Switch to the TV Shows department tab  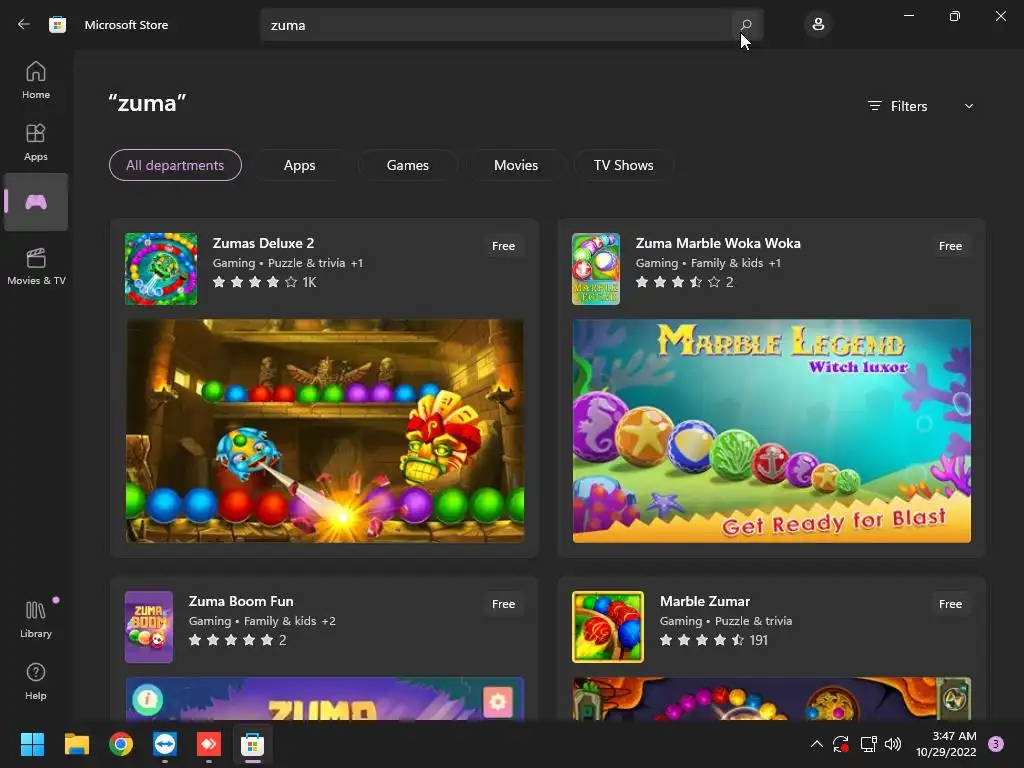pyautogui.click(x=624, y=165)
